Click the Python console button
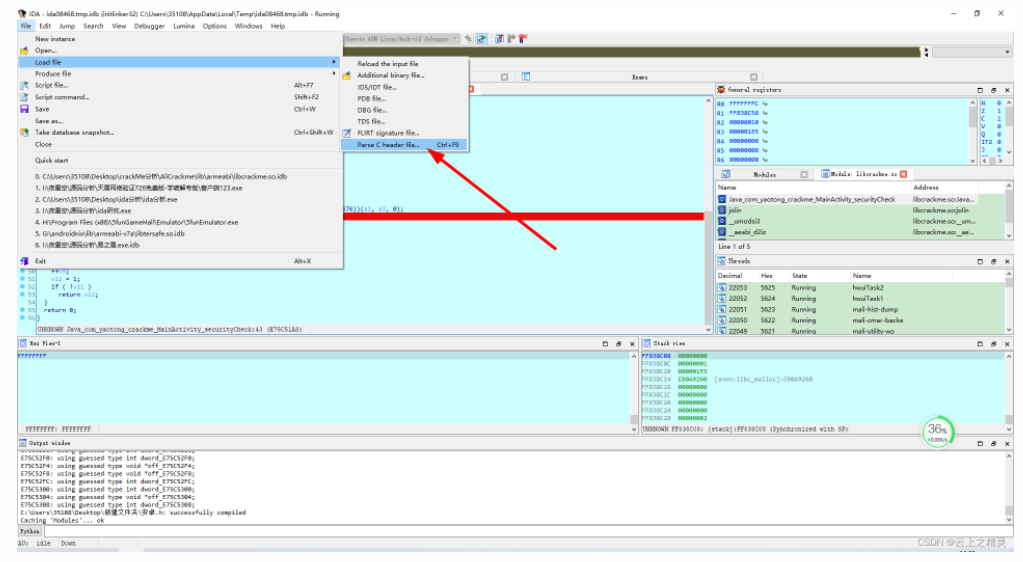This screenshot has width=1023, height=562. point(29,531)
